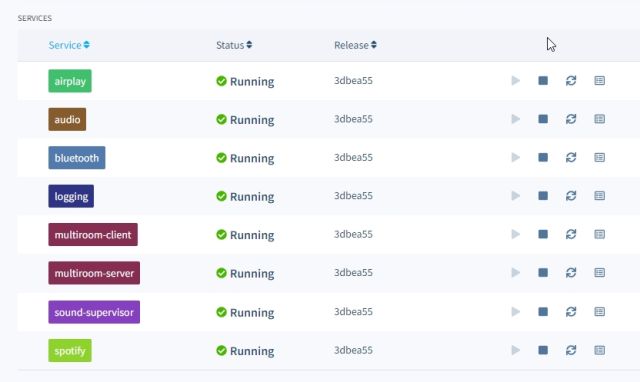Restart the audio service
Image resolution: width=640 pixels, height=382 pixels.
click(571, 119)
